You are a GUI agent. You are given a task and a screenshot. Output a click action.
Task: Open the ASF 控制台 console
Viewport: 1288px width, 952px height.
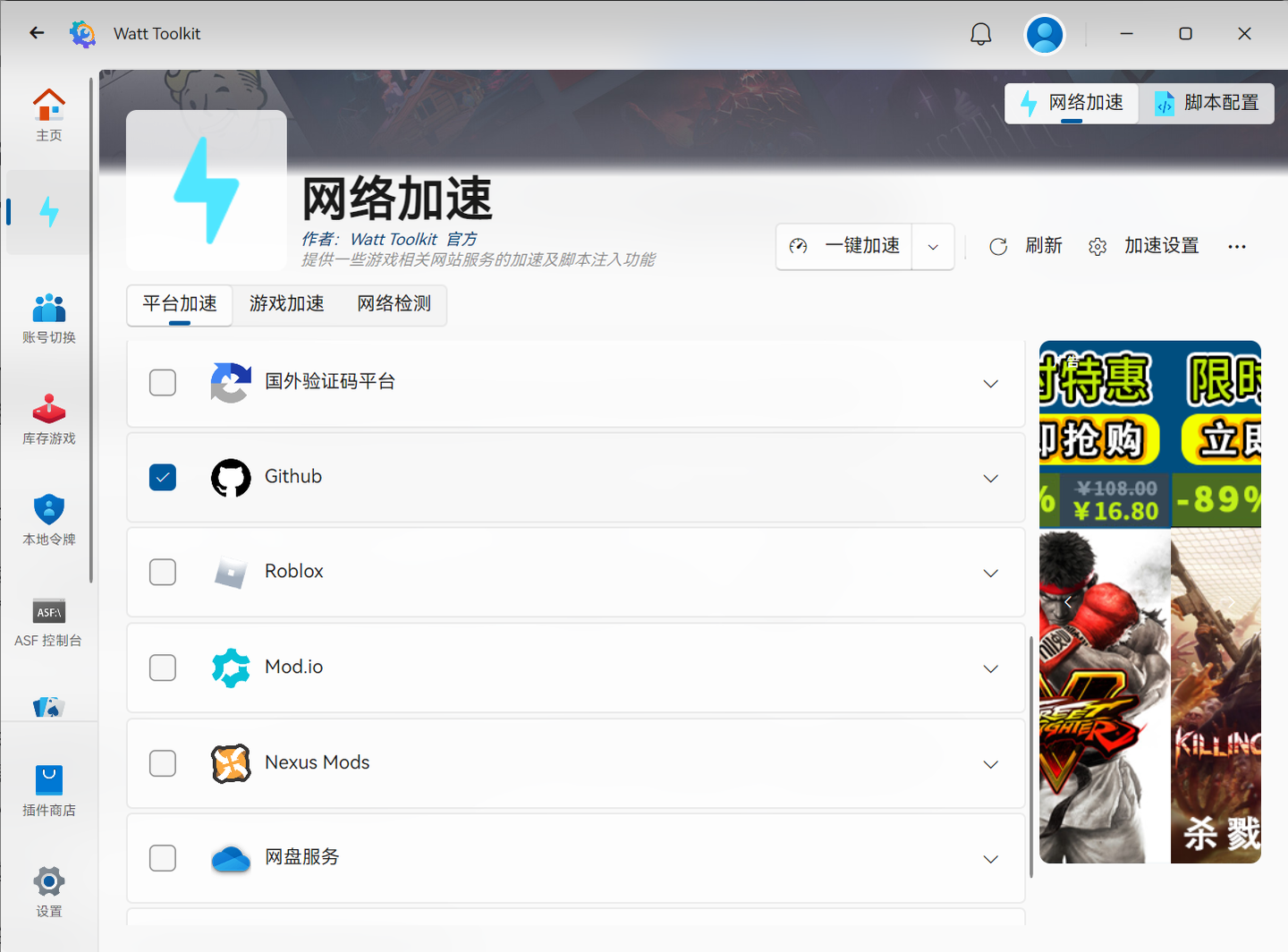(x=49, y=624)
